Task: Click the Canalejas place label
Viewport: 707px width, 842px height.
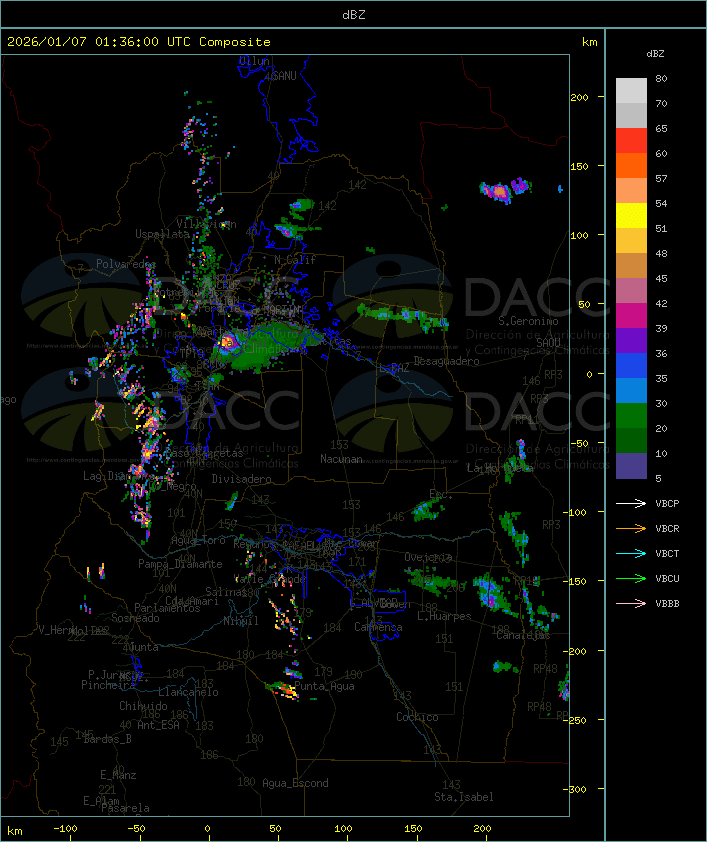Action: point(523,636)
